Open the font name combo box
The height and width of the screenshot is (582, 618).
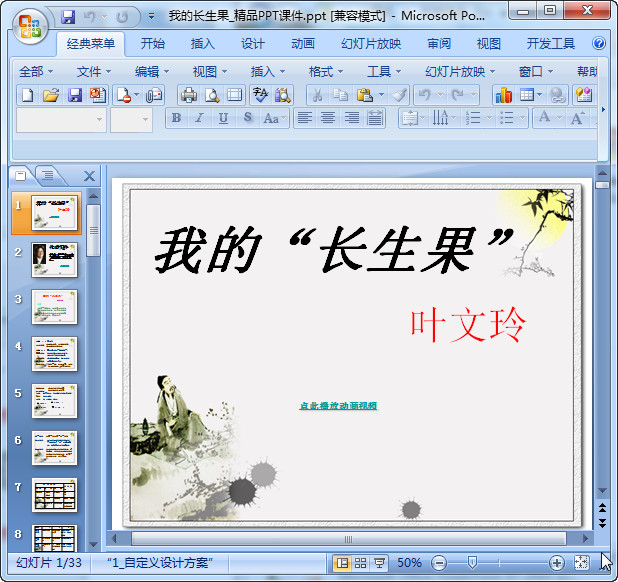click(61, 119)
